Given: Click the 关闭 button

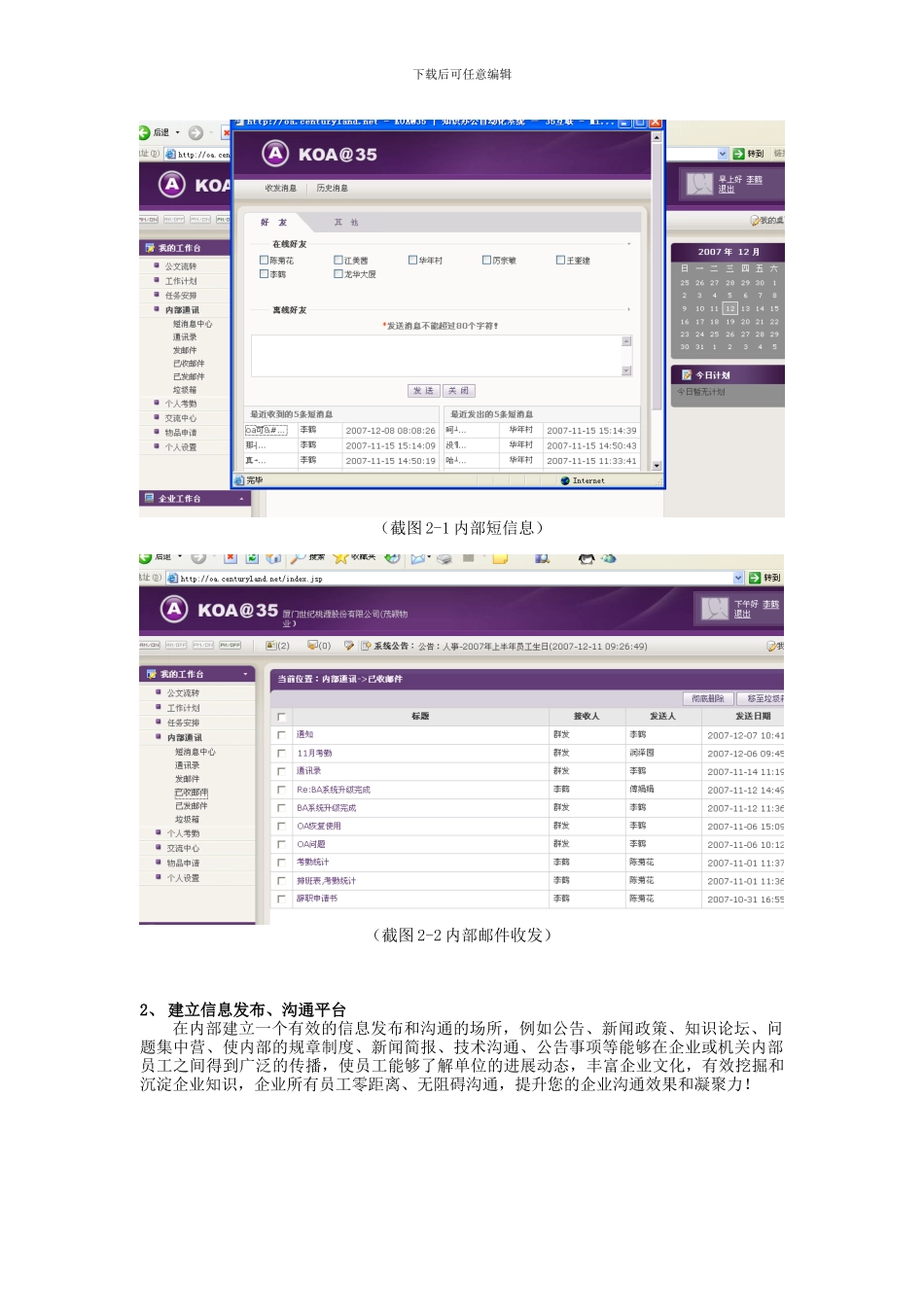Looking at the screenshot, I should [x=458, y=390].
